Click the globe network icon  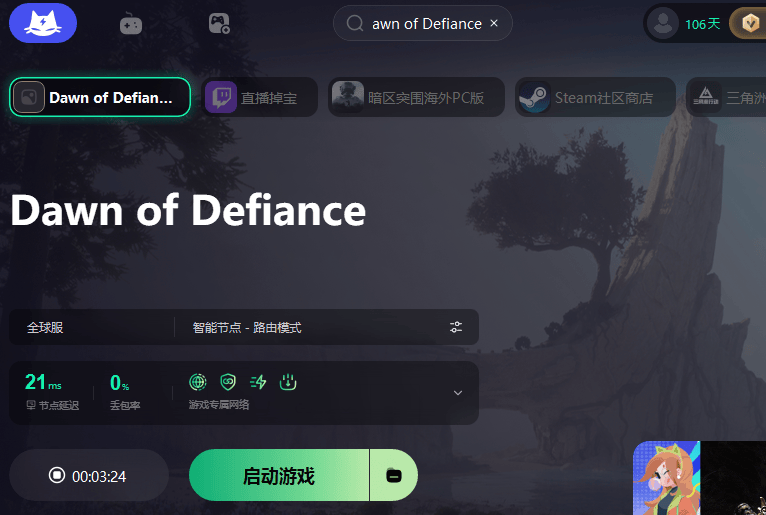198,382
